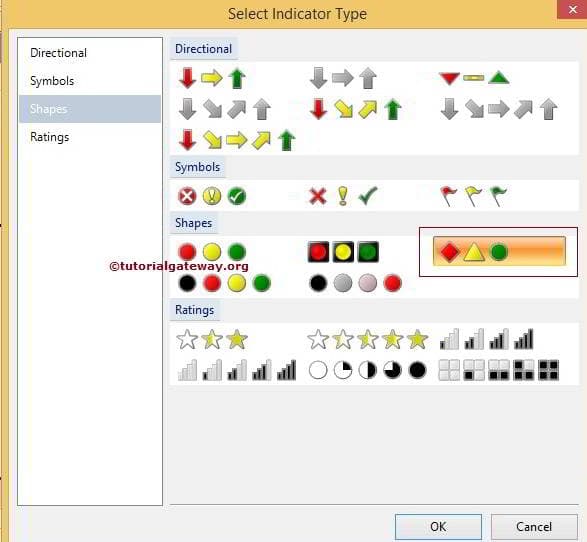The width and height of the screenshot is (587, 542).
Task: Choose the 4 colored arrows indicator set
Action: pos(356,109)
